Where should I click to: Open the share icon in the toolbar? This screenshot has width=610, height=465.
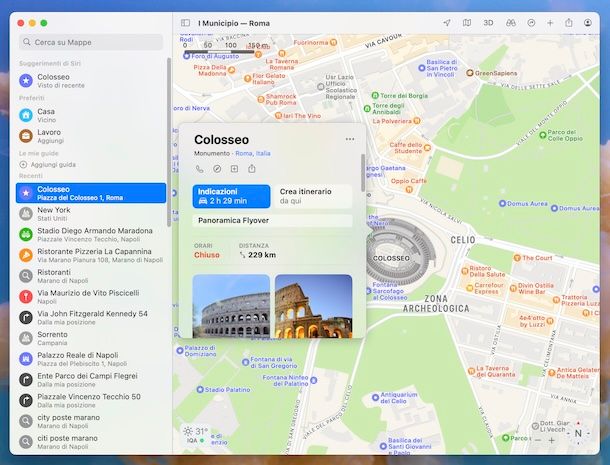(569, 23)
